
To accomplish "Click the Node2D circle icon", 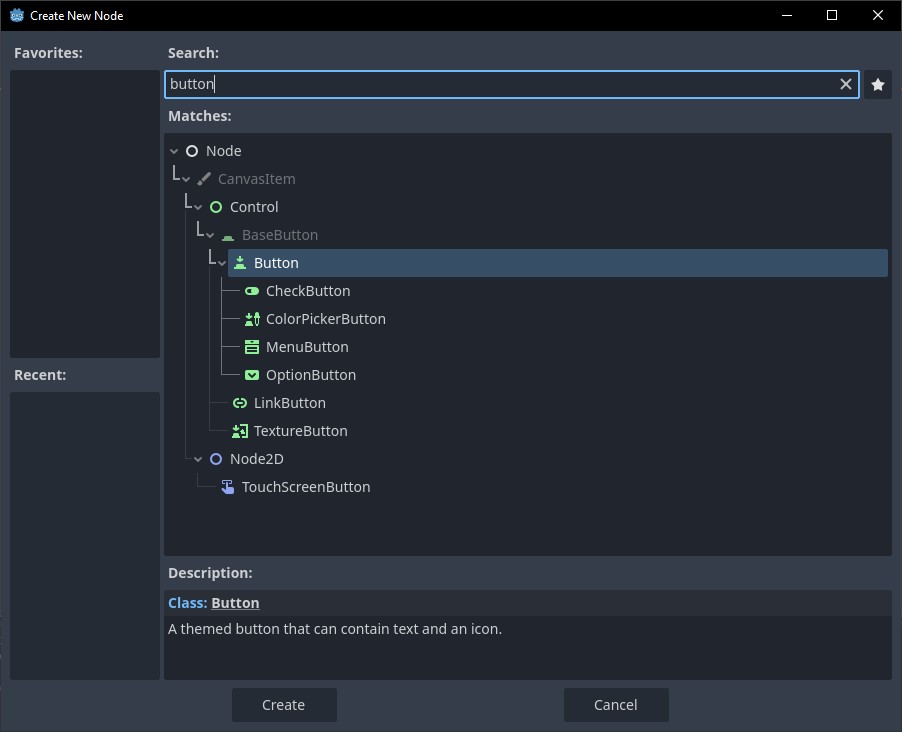I will [216, 459].
